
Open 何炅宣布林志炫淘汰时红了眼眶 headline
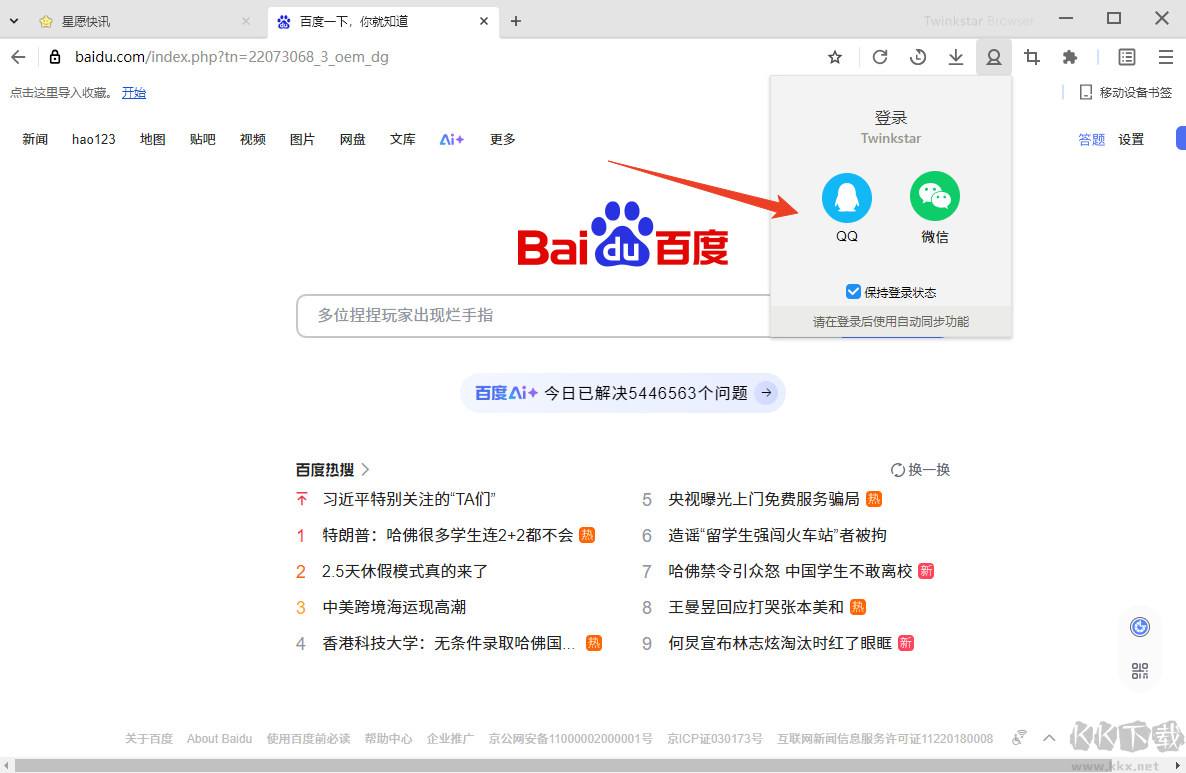779,643
